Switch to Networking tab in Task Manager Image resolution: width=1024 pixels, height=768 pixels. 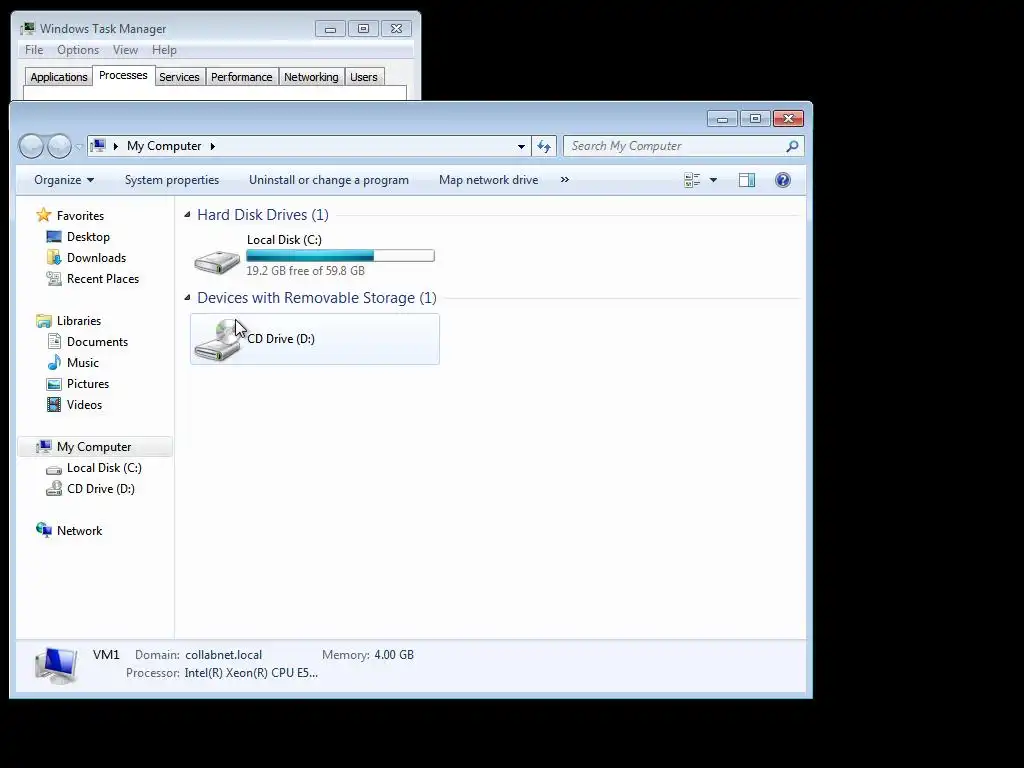click(x=311, y=77)
